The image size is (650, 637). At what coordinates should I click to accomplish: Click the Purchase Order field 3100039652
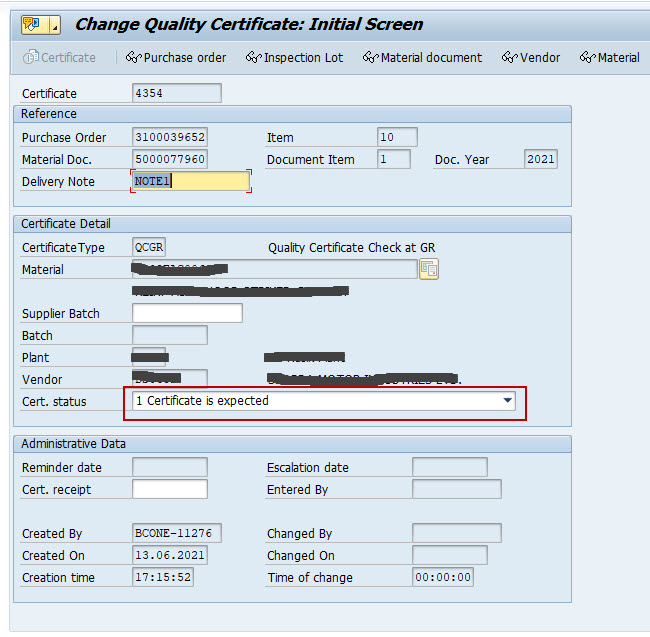click(x=170, y=137)
